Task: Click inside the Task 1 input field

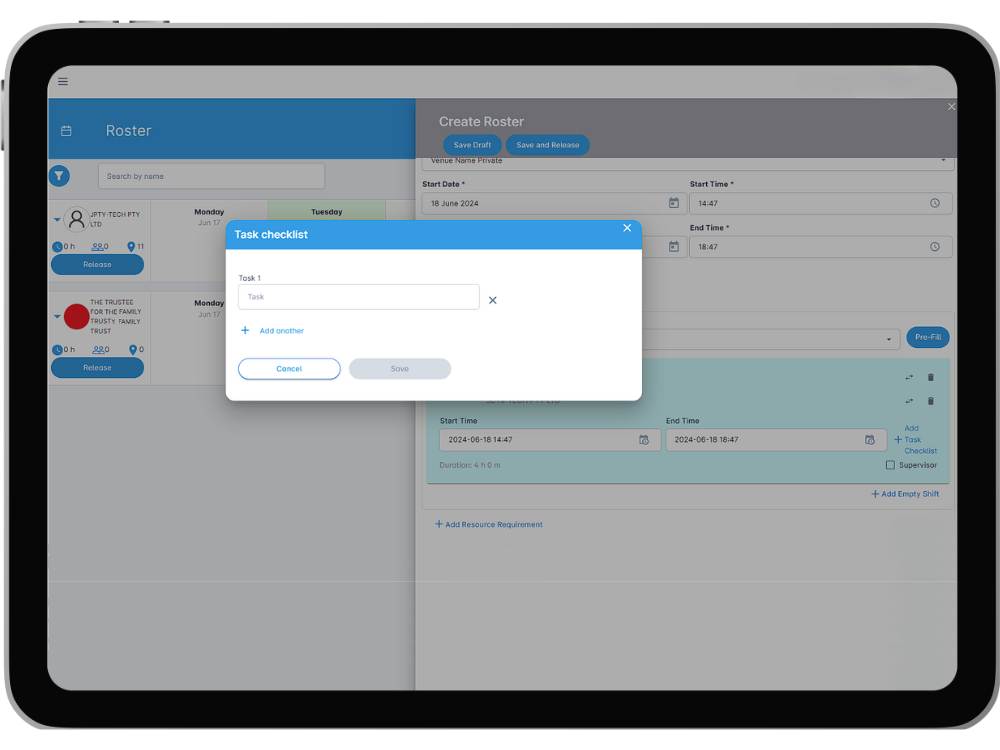Action: (358, 297)
